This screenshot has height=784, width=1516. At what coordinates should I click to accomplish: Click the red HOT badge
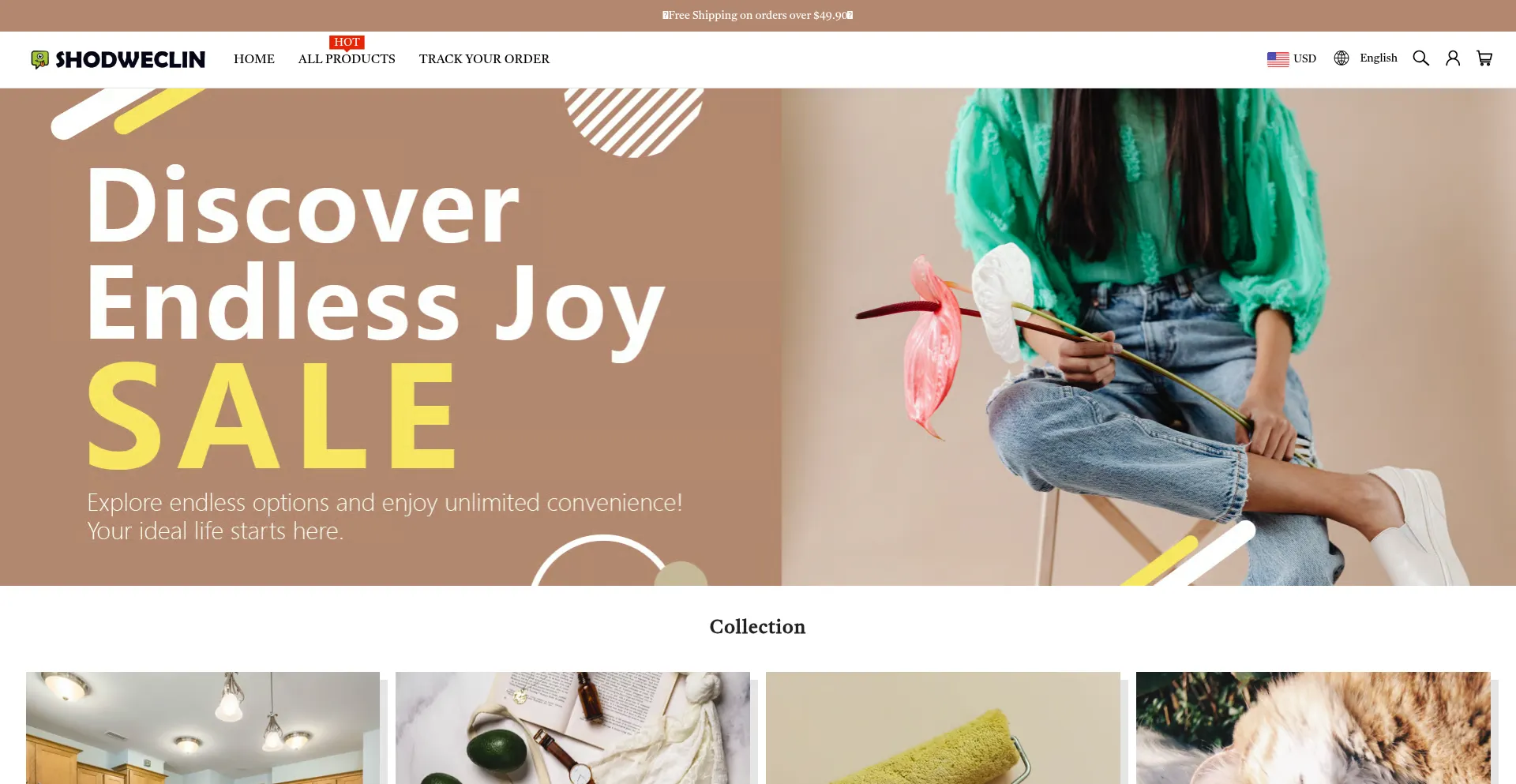[347, 43]
